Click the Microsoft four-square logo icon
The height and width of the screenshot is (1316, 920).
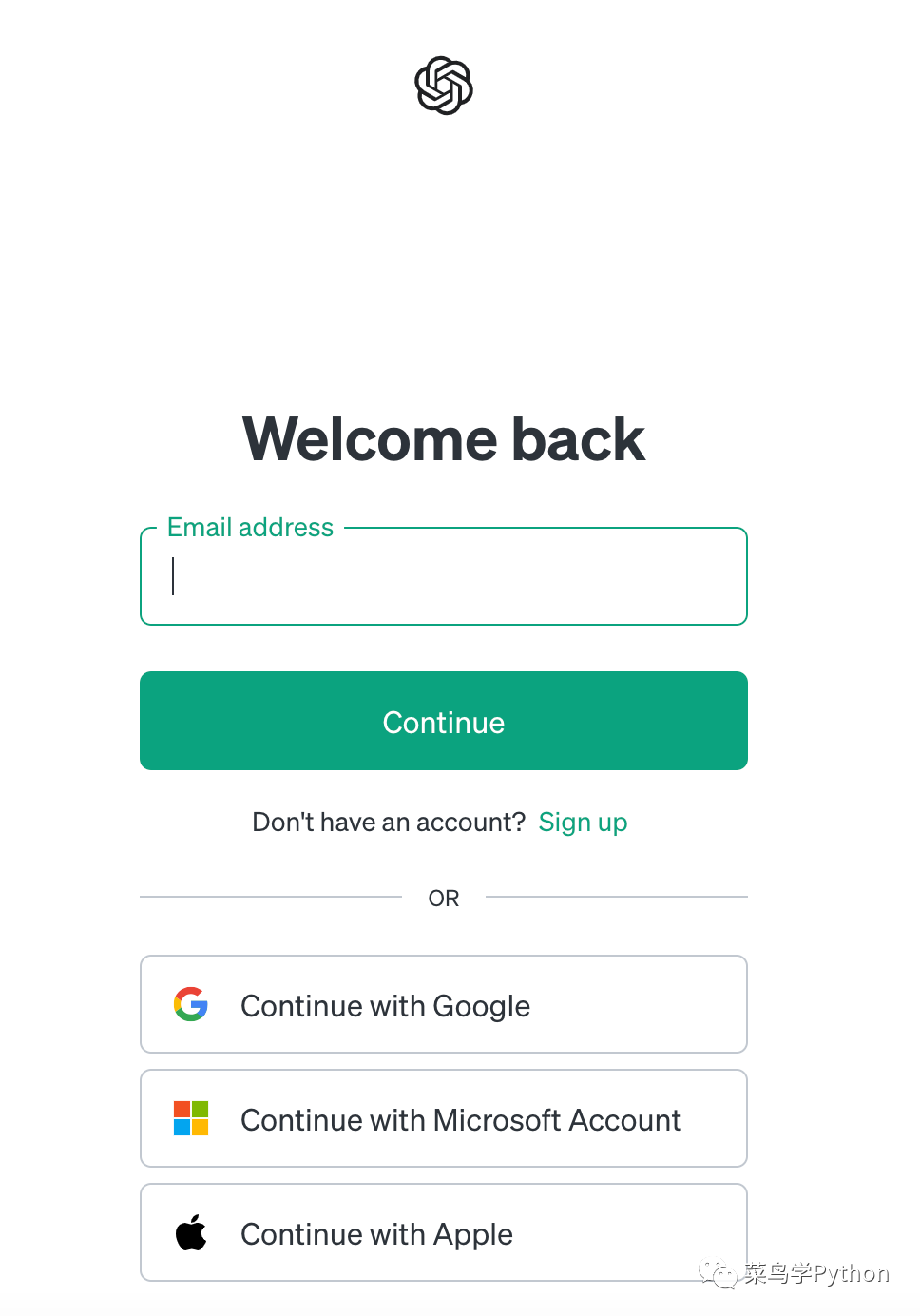click(x=191, y=1118)
